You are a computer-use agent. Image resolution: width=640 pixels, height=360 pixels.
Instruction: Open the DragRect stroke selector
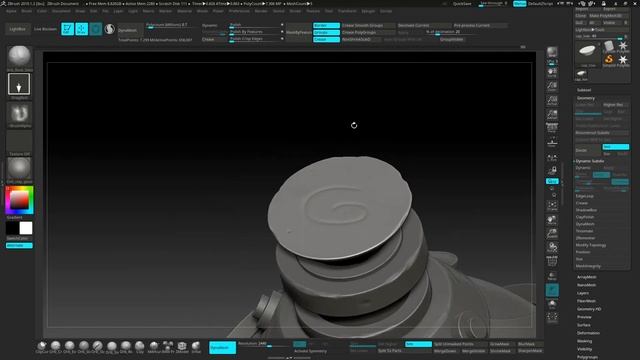tap(19, 84)
